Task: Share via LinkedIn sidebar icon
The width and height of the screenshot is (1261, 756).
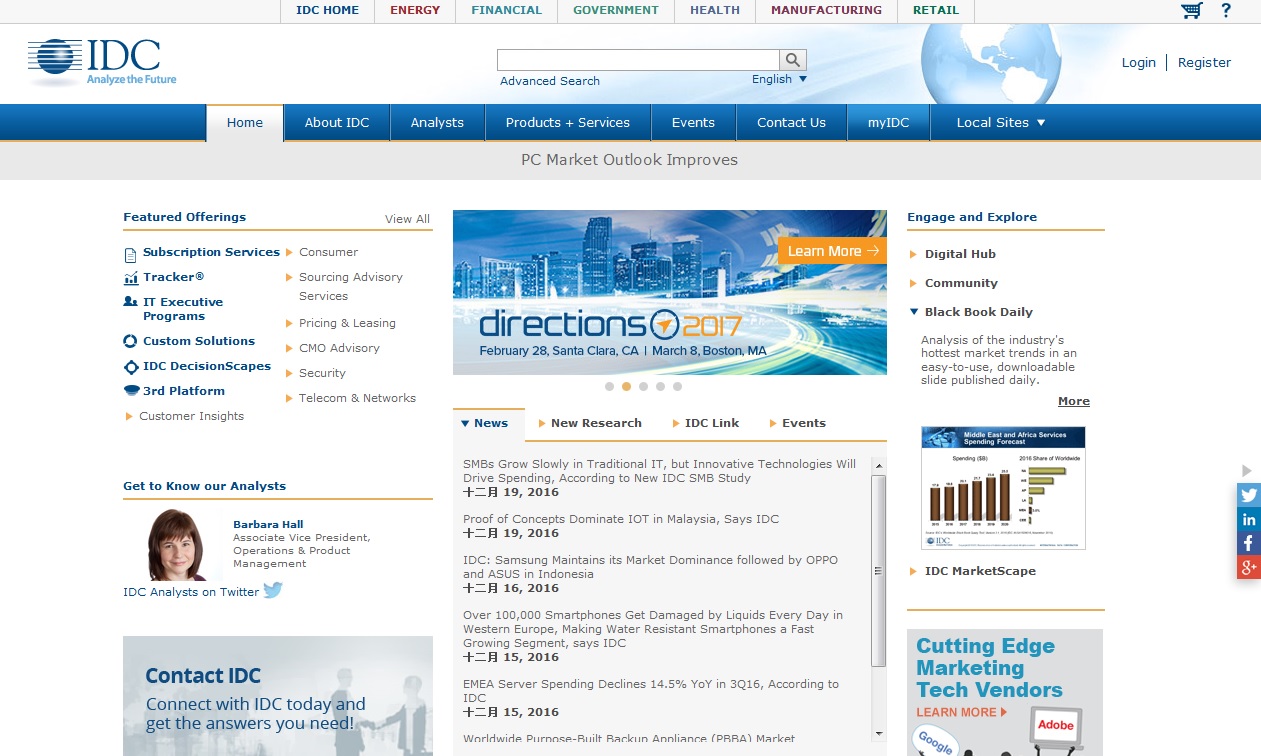Action: tap(1249, 519)
